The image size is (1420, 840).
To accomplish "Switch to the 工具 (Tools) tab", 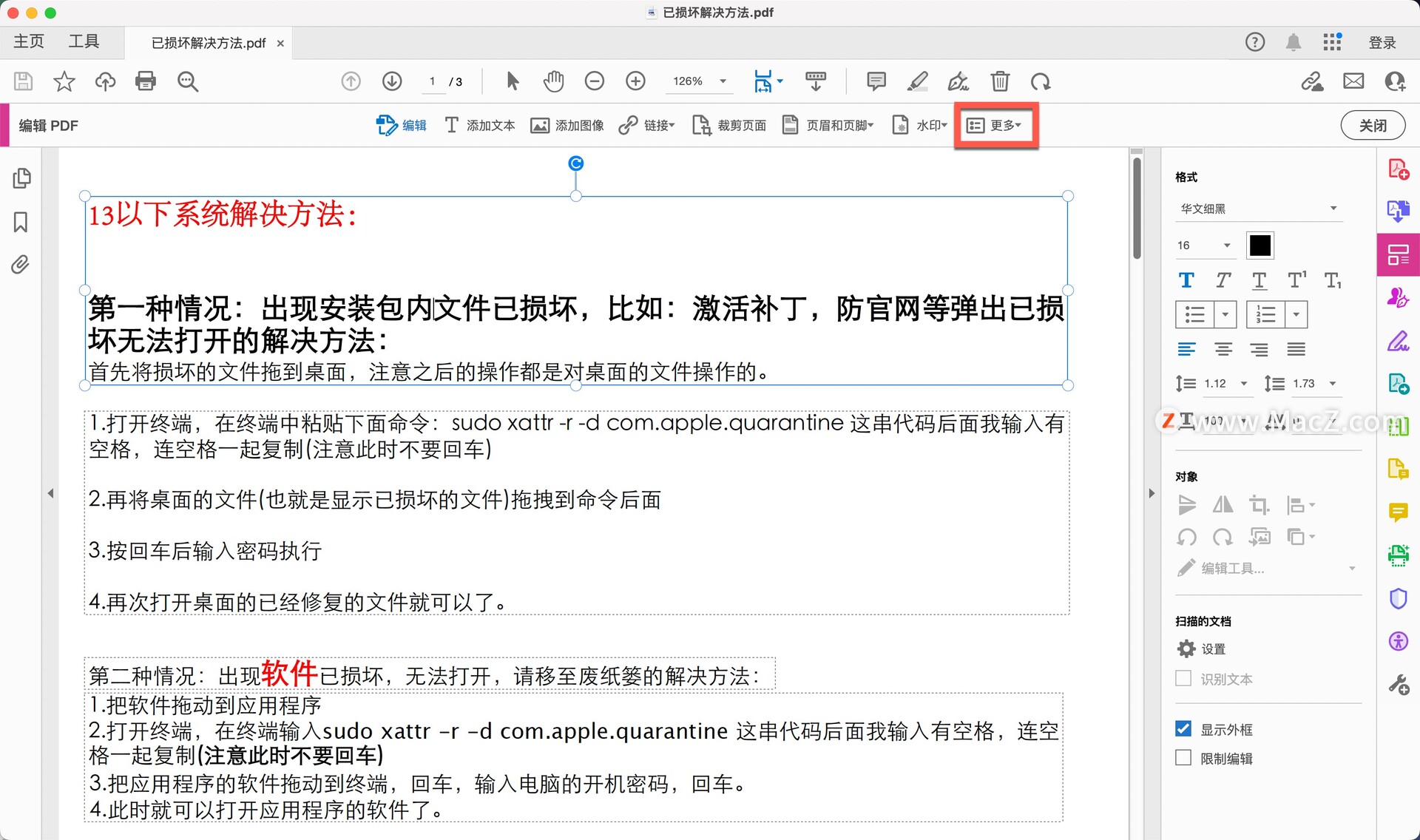I will click(84, 41).
